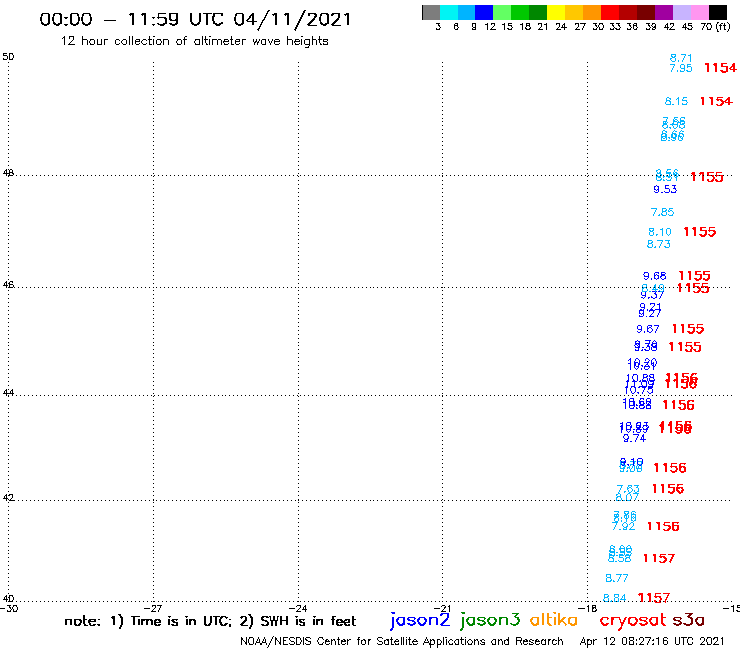The height and width of the screenshot is (650, 740).
Task: Click the title date range "00:00 – 11:59 UTC 04/11/2021"
Action: (x=195, y=19)
